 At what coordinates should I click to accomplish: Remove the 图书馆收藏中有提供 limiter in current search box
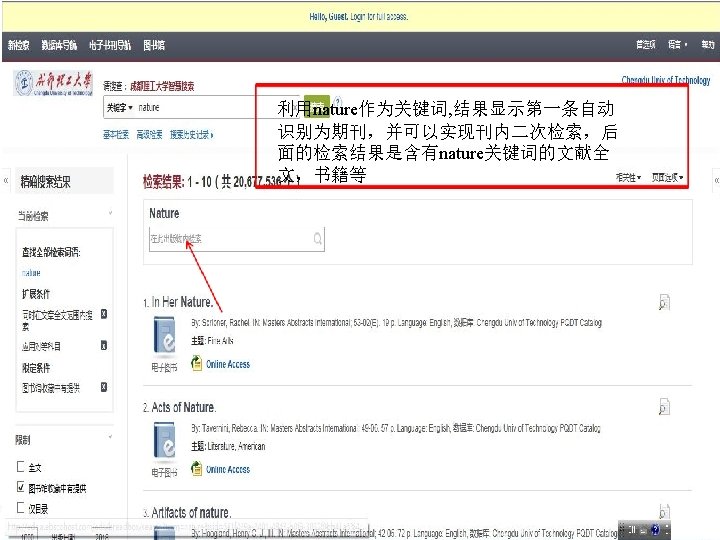(104, 387)
